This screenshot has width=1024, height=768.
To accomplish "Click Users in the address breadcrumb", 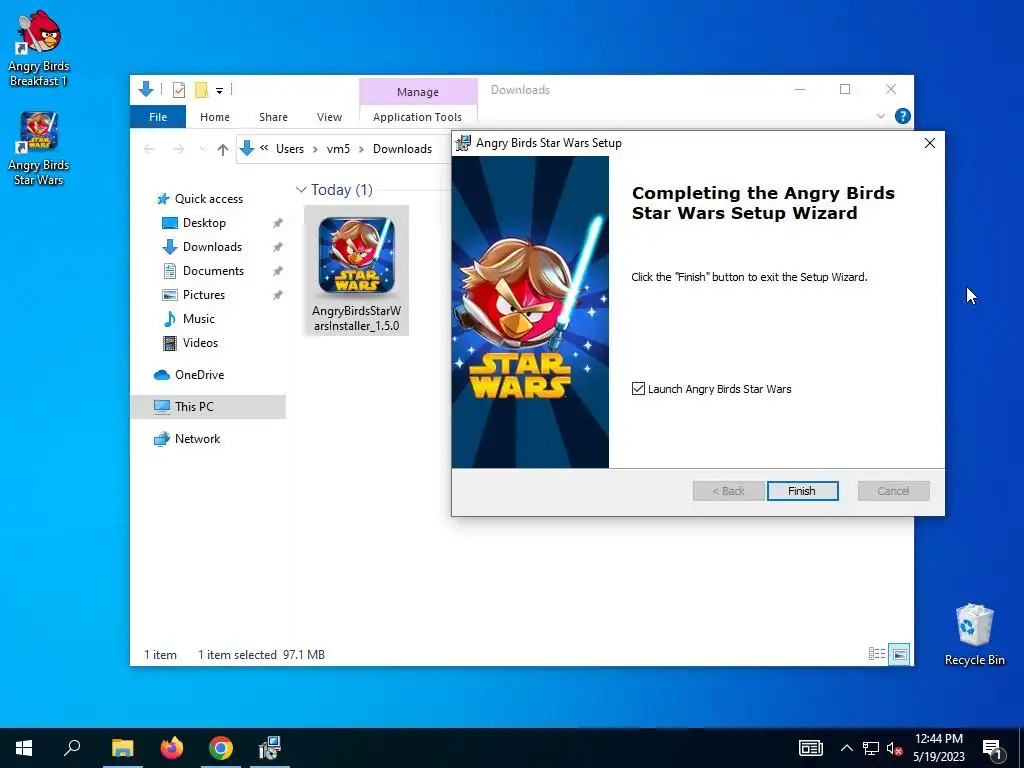I will tap(290, 149).
